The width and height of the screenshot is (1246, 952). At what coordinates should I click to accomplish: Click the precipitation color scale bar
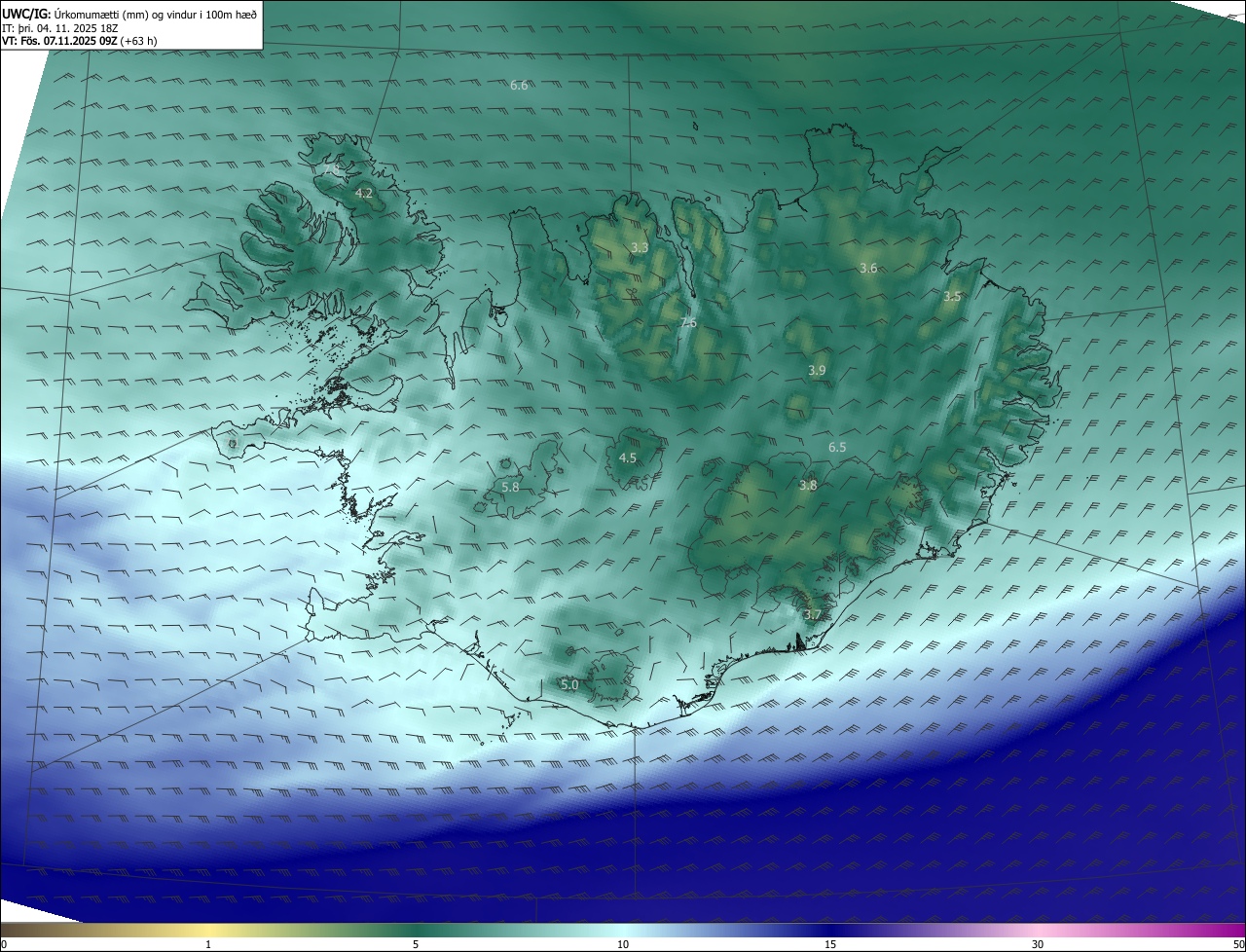[x=623, y=930]
